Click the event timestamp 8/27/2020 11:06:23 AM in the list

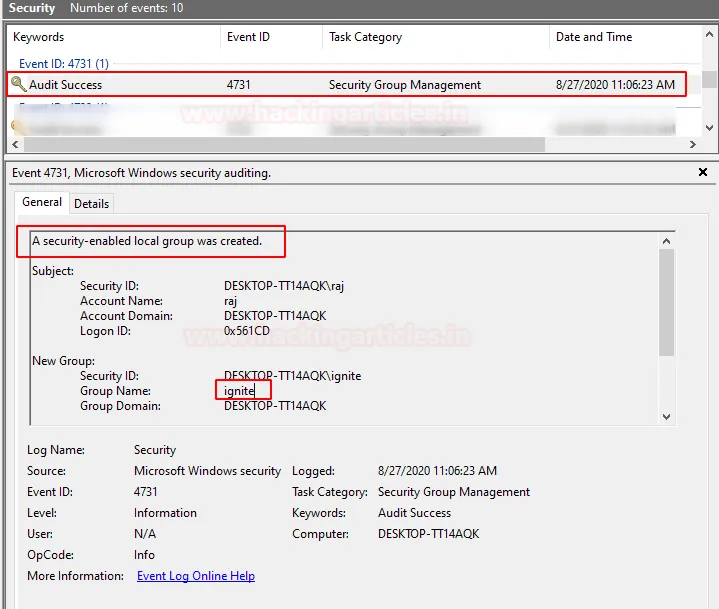614,85
